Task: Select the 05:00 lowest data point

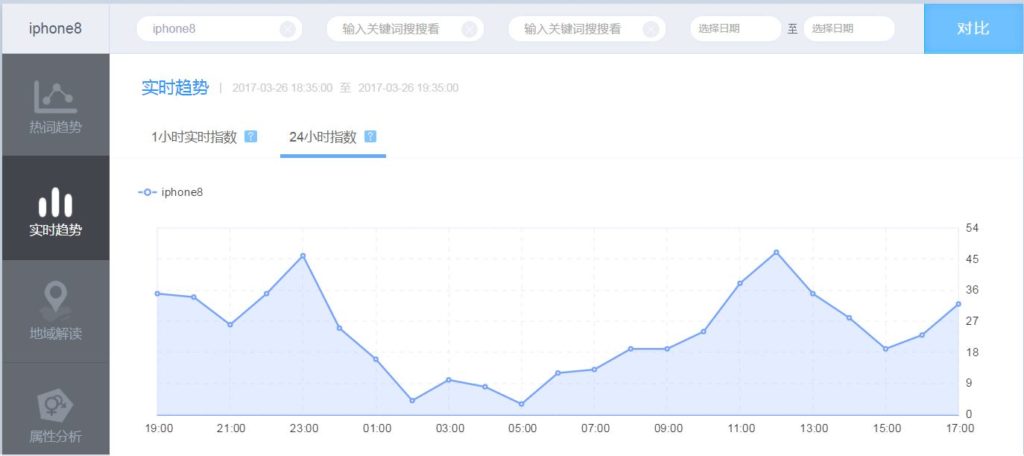Action: [521, 404]
